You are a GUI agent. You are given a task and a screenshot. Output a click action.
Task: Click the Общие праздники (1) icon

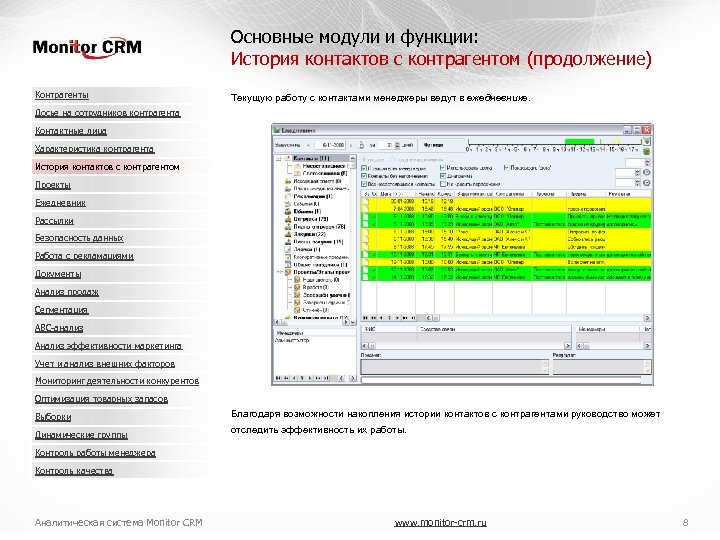click(x=288, y=264)
